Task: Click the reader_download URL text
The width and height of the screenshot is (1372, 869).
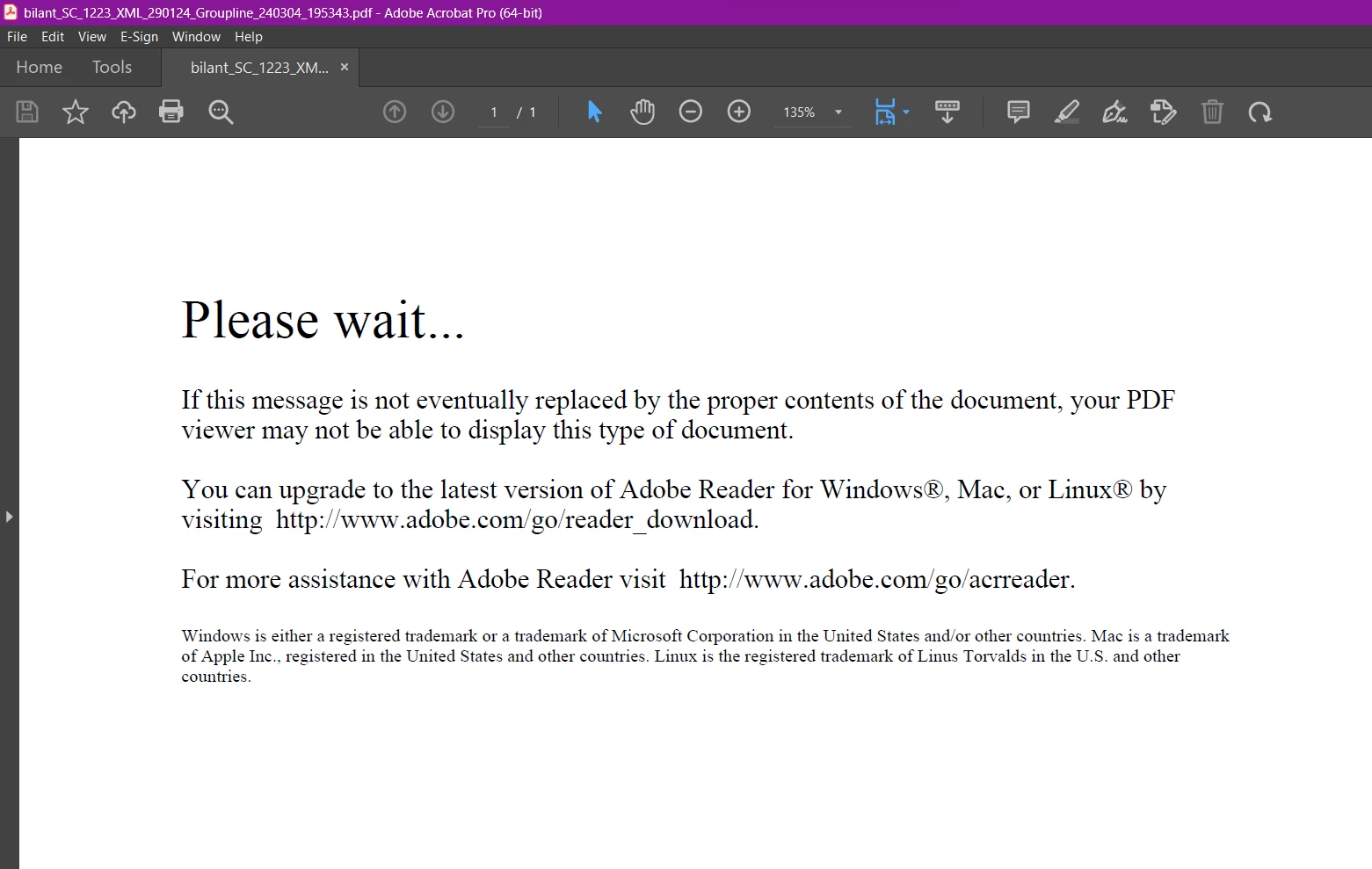Action: point(517,519)
